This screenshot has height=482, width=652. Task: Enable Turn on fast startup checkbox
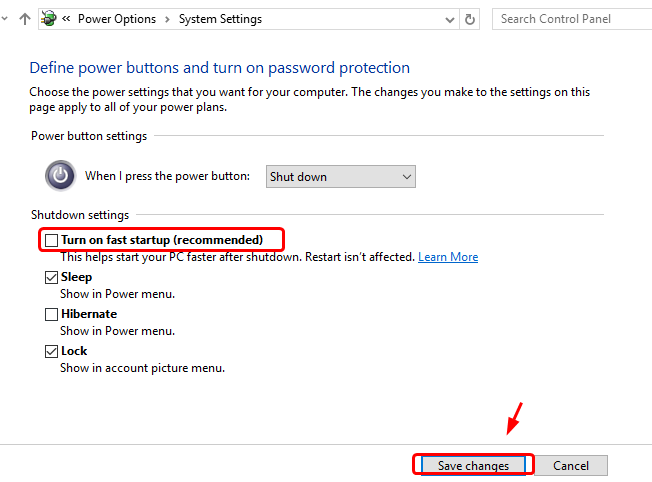[x=51, y=240]
